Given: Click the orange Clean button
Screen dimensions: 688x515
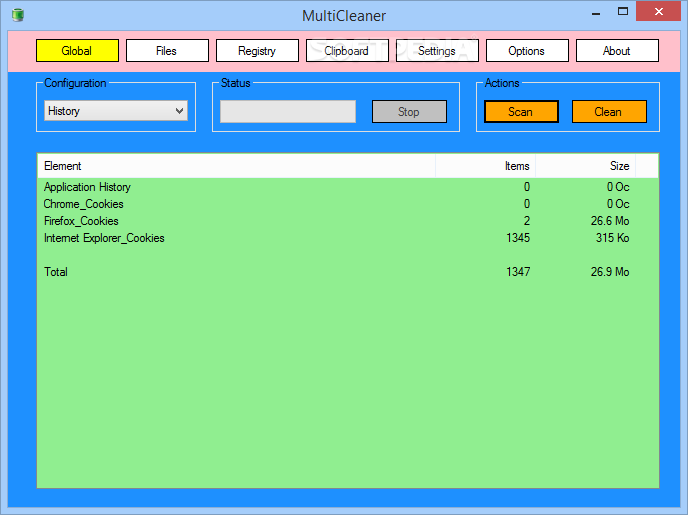Looking at the screenshot, I should [x=609, y=111].
